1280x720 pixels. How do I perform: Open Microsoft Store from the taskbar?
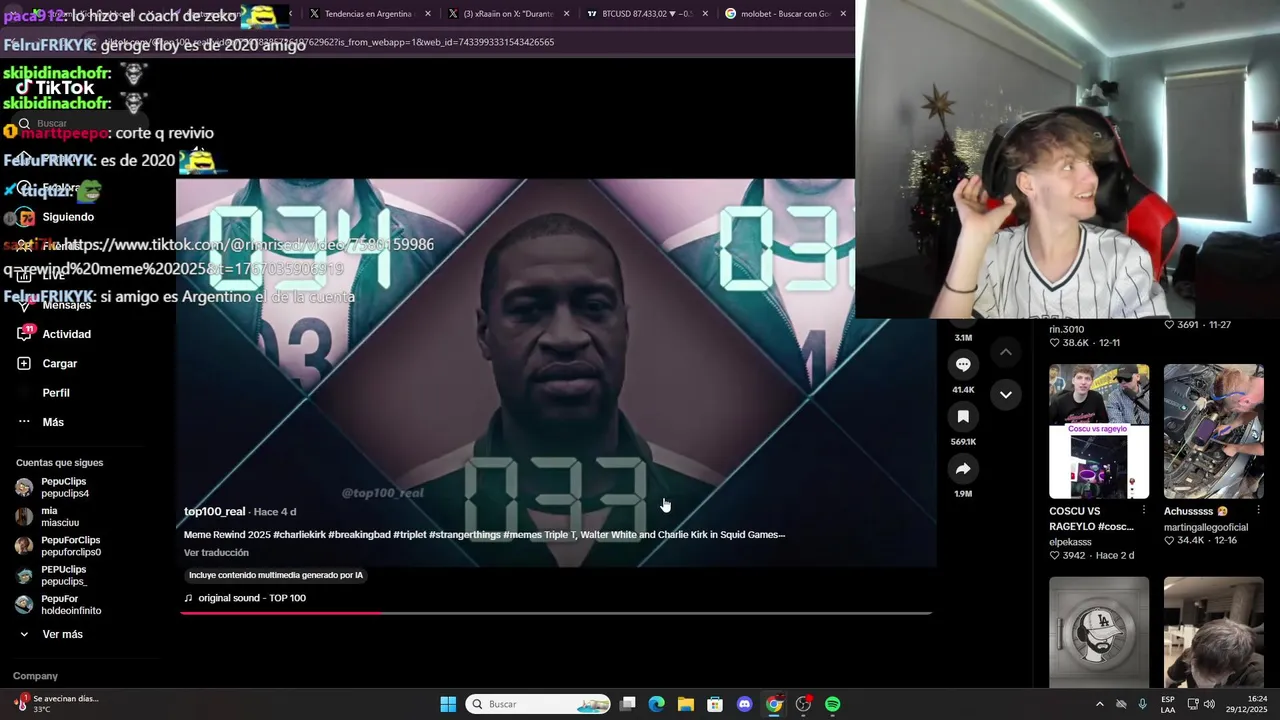tap(715, 704)
